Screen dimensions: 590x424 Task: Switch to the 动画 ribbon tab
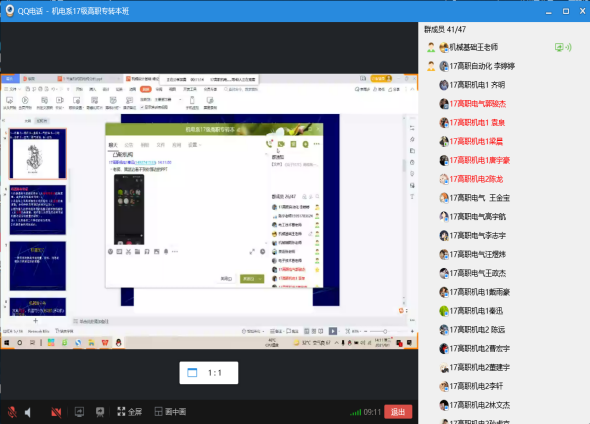click(133, 89)
